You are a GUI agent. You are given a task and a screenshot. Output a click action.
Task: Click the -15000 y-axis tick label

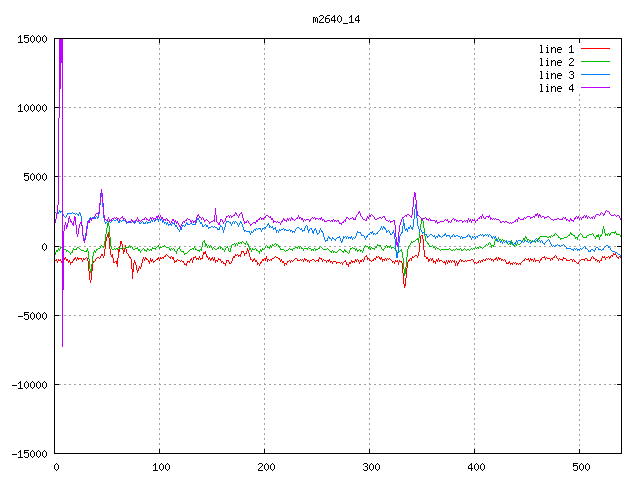[29, 453]
